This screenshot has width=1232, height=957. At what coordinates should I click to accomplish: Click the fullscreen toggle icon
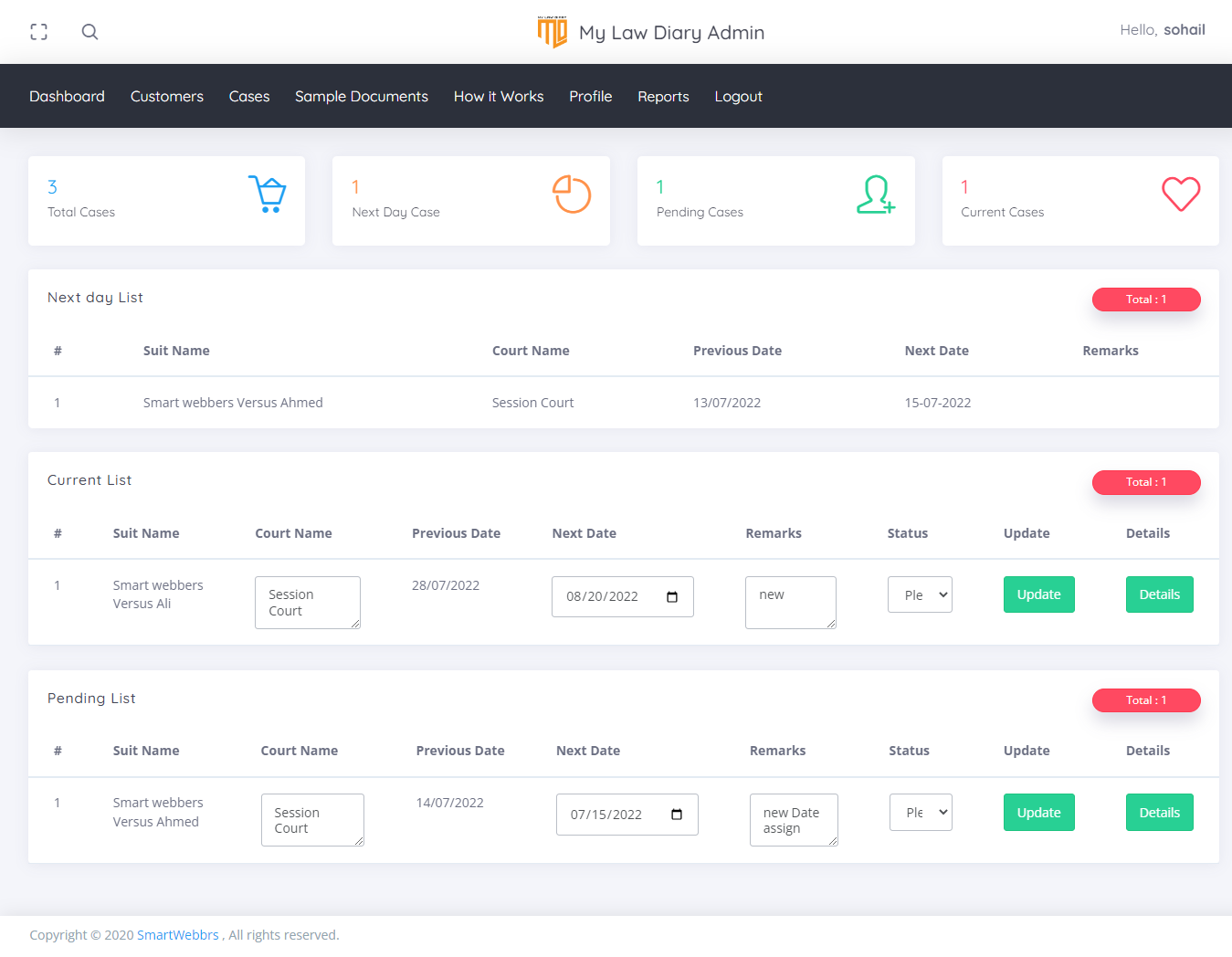38,32
